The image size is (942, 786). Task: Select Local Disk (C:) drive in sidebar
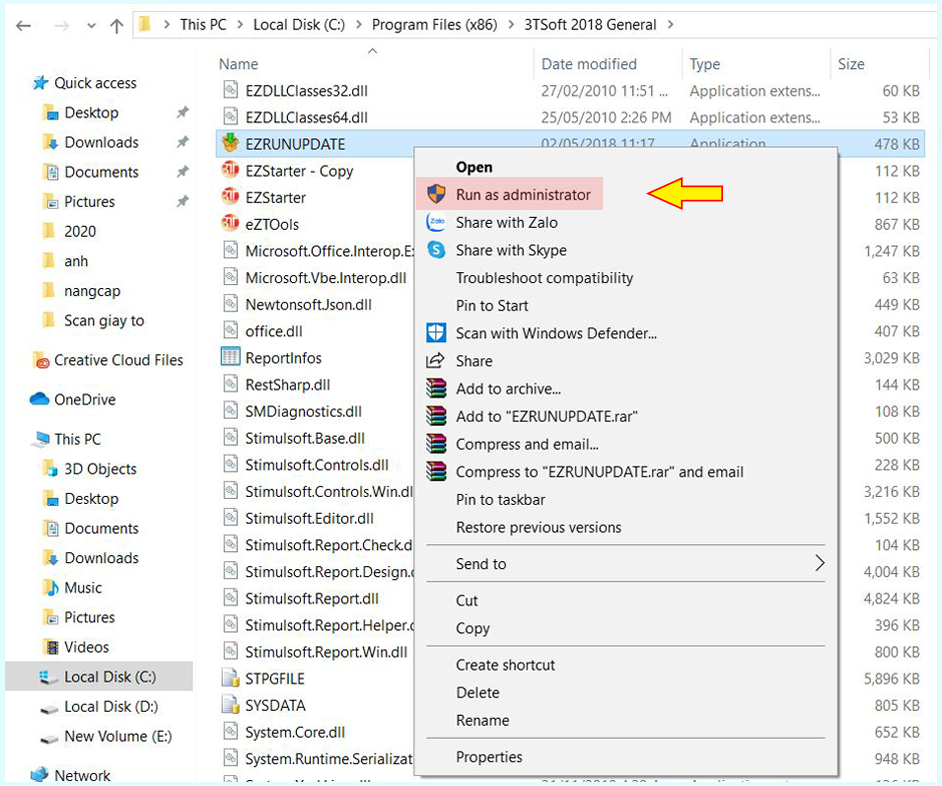(x=110, y=677)
